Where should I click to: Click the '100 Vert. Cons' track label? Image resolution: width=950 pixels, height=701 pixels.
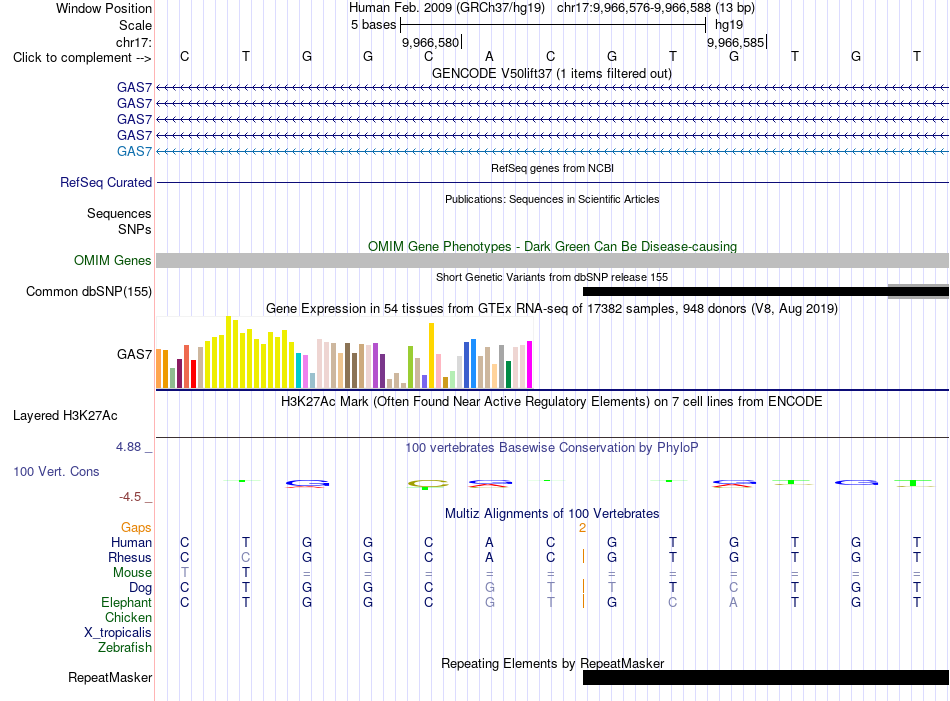point(56,471)
